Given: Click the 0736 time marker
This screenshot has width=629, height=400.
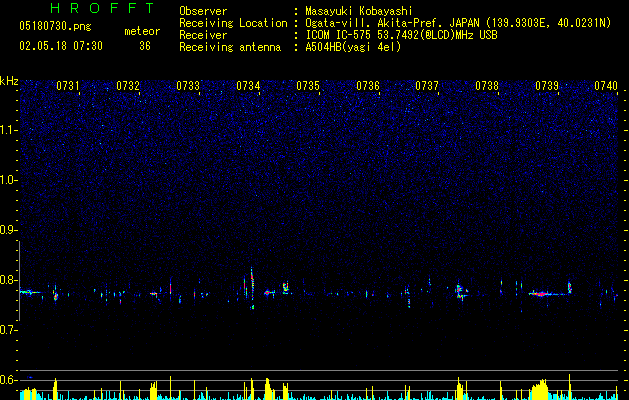Looking at the screenshot, I should click(368, 86).
